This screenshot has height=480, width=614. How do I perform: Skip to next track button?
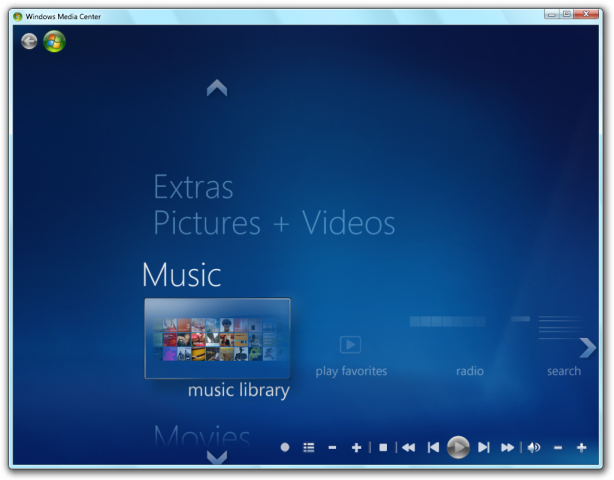(484, 447)
